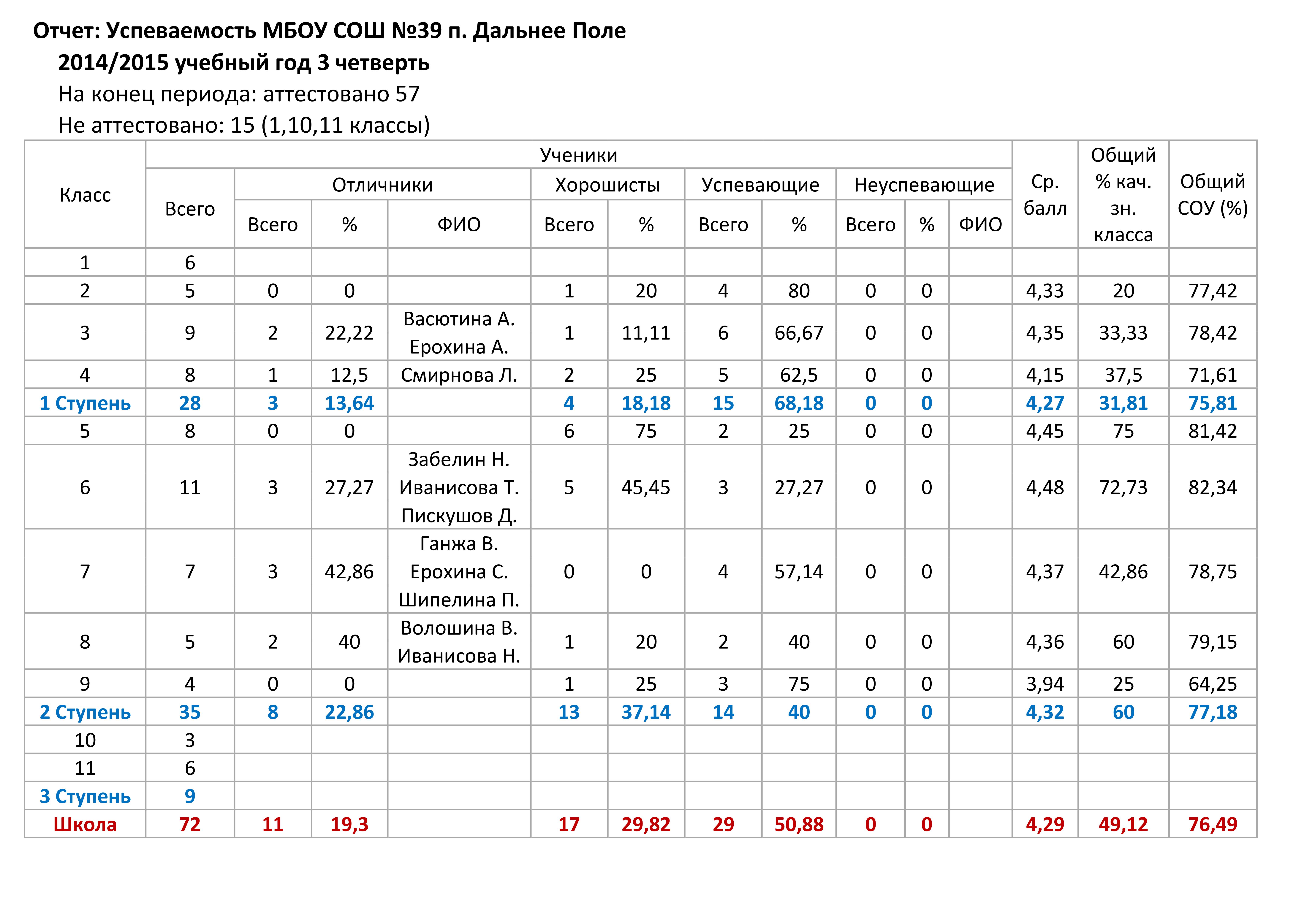Select the line '2014/2015 учебный год 3 четверть'
The image size is (1307, 924).
pos(244,63)
